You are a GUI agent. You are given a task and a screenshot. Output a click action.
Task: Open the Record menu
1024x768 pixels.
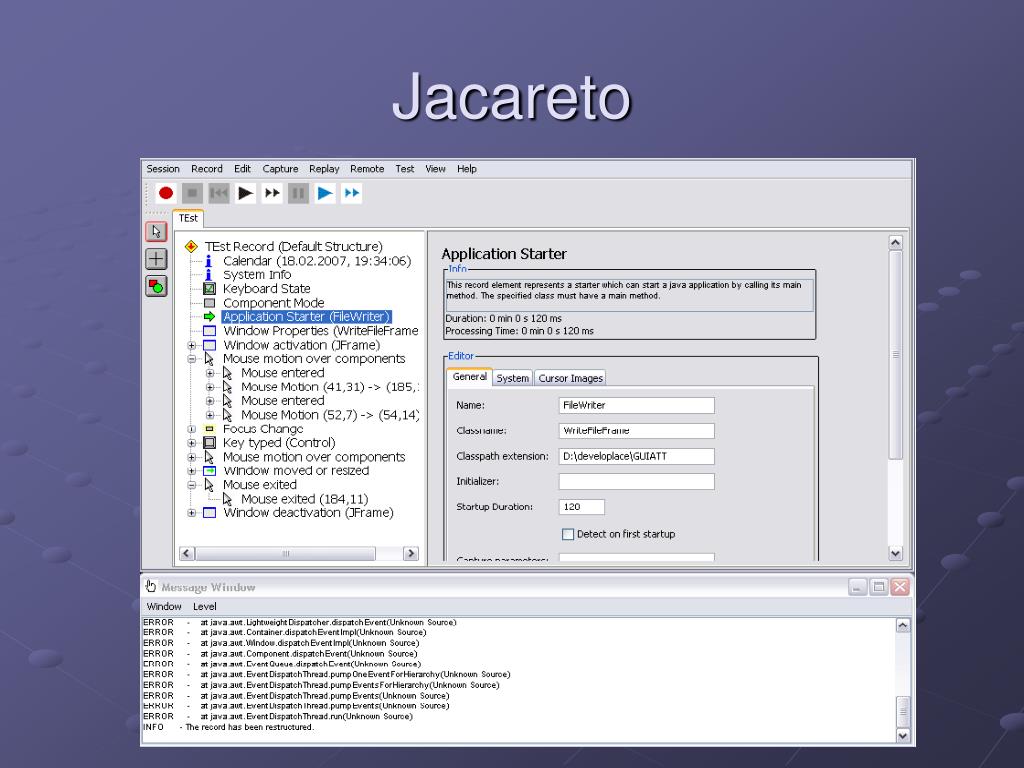click(206, 168)
